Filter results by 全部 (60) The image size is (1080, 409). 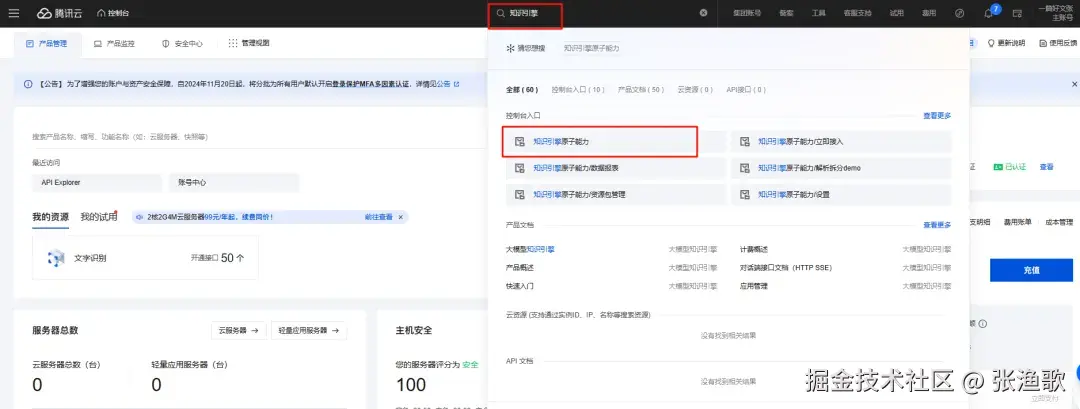[x=522, y=90]
